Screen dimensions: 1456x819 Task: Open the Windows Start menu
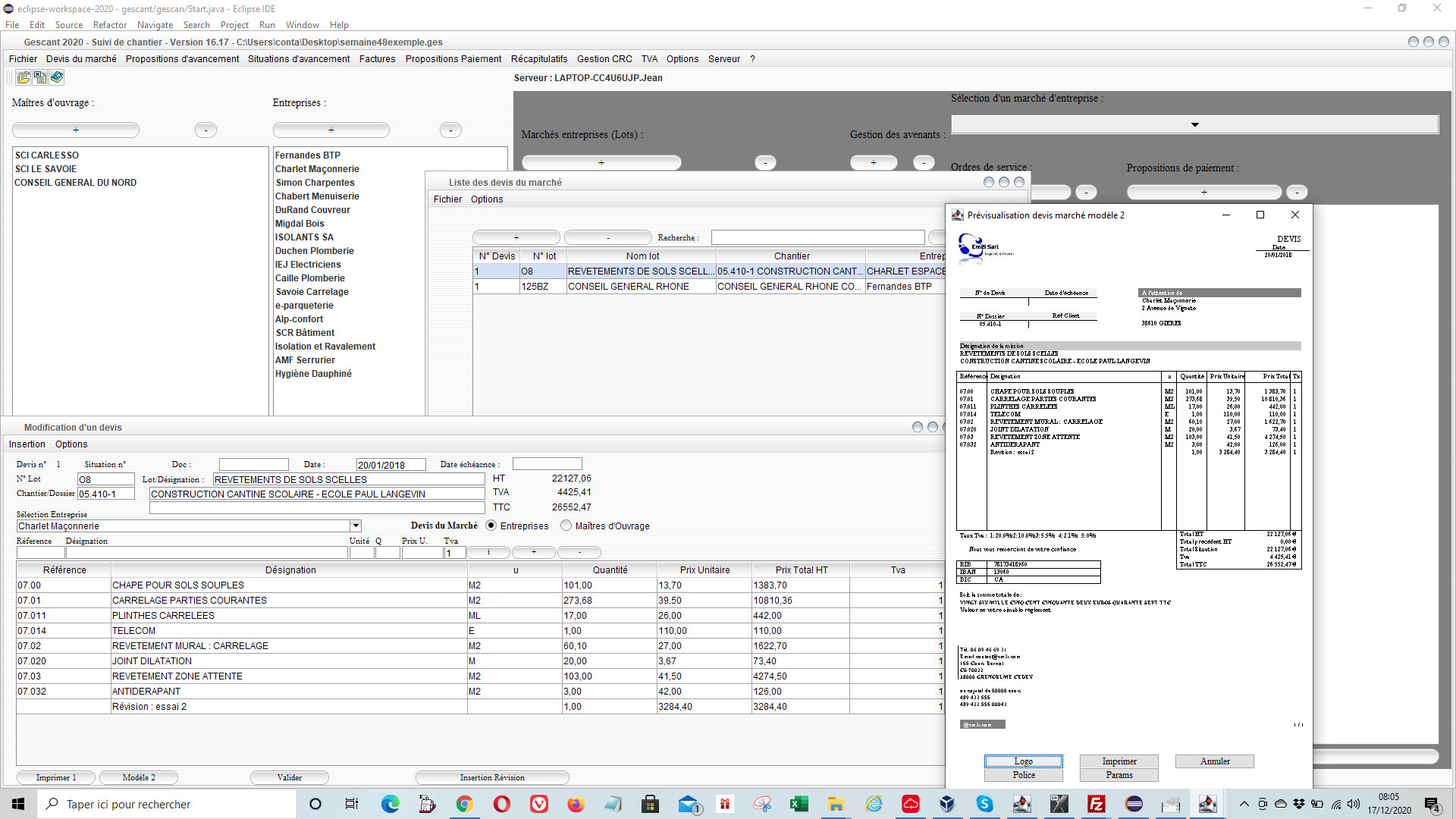click(18, 804)
